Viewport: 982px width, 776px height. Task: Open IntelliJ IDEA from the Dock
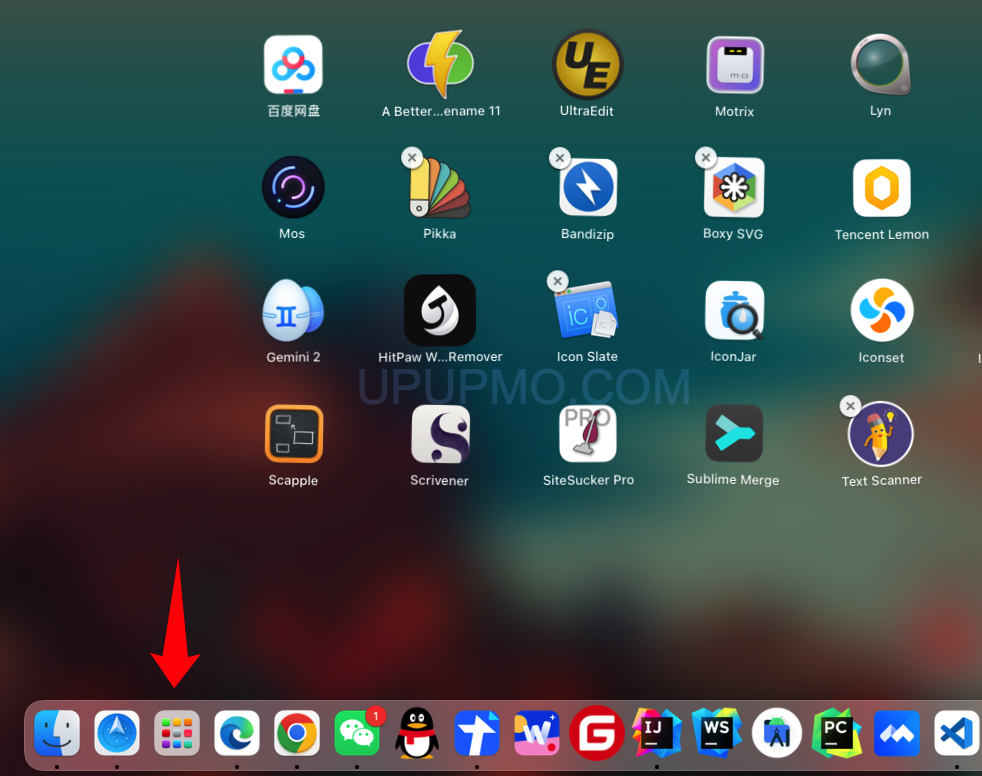[x=656, y=733]
